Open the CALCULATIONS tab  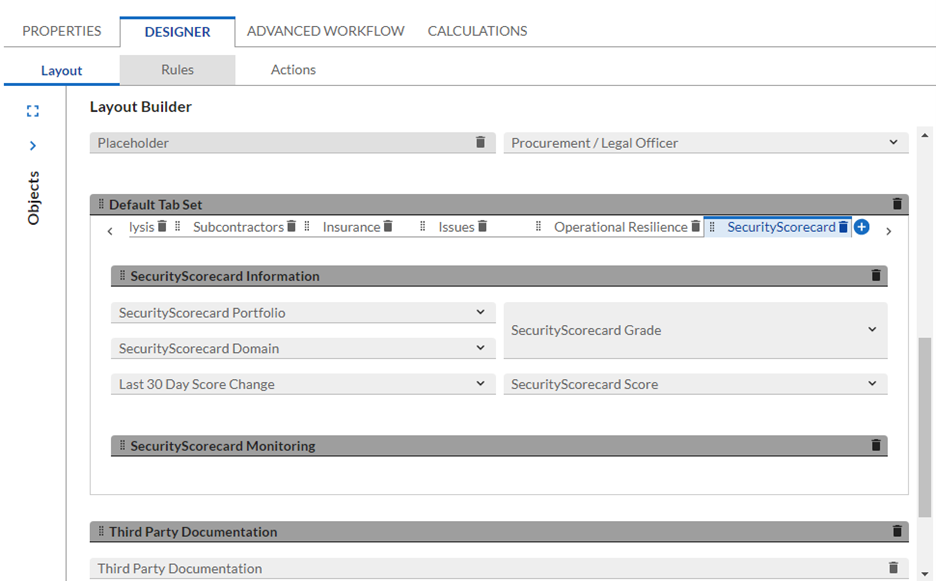click(477, 31)
